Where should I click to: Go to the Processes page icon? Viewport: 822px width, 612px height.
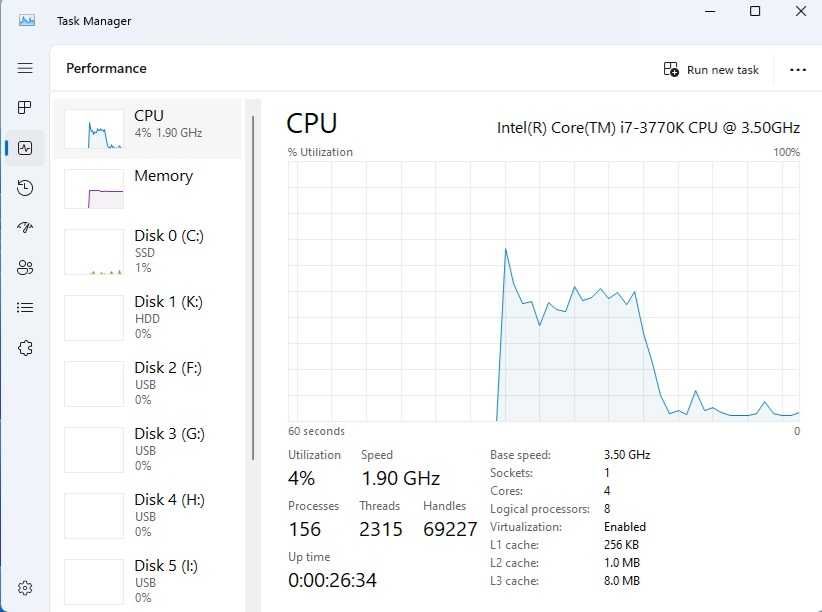point(25,108)
